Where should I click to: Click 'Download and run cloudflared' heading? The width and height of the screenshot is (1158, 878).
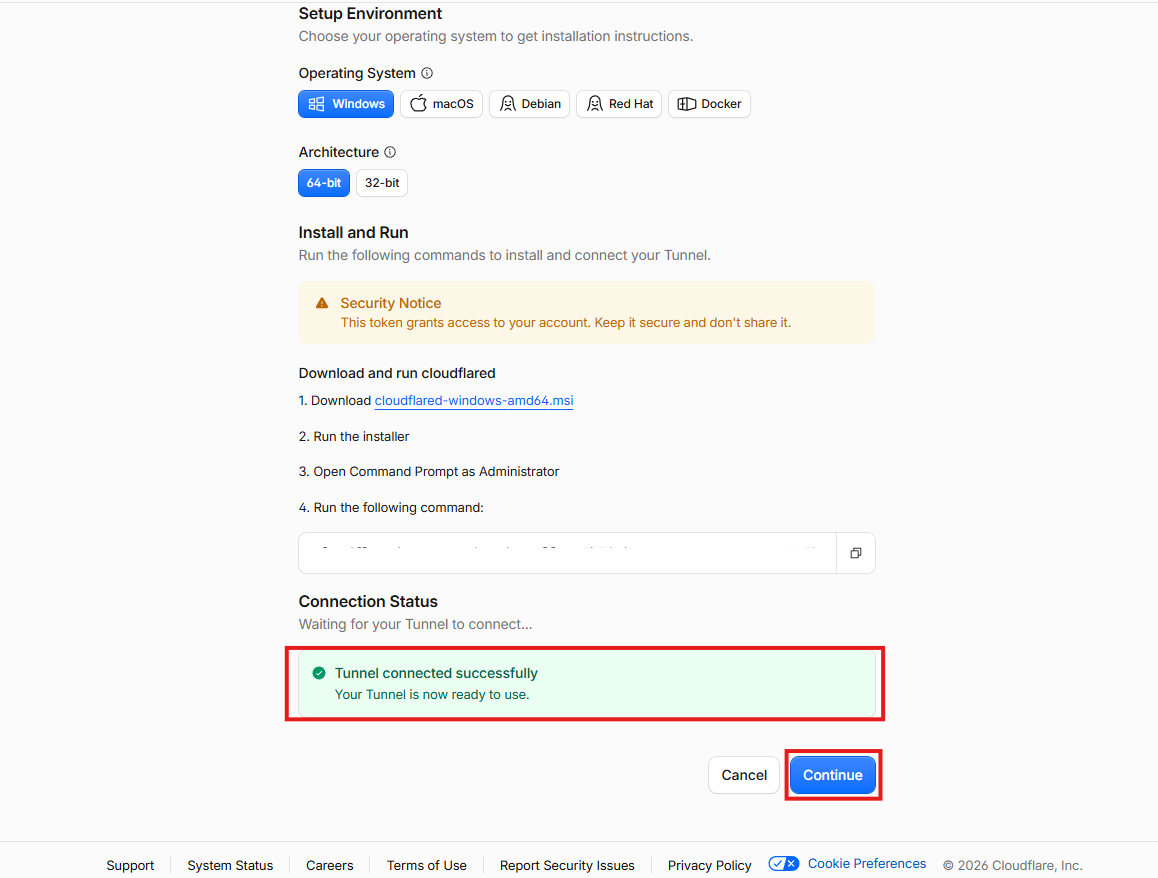tap(397, 374)
